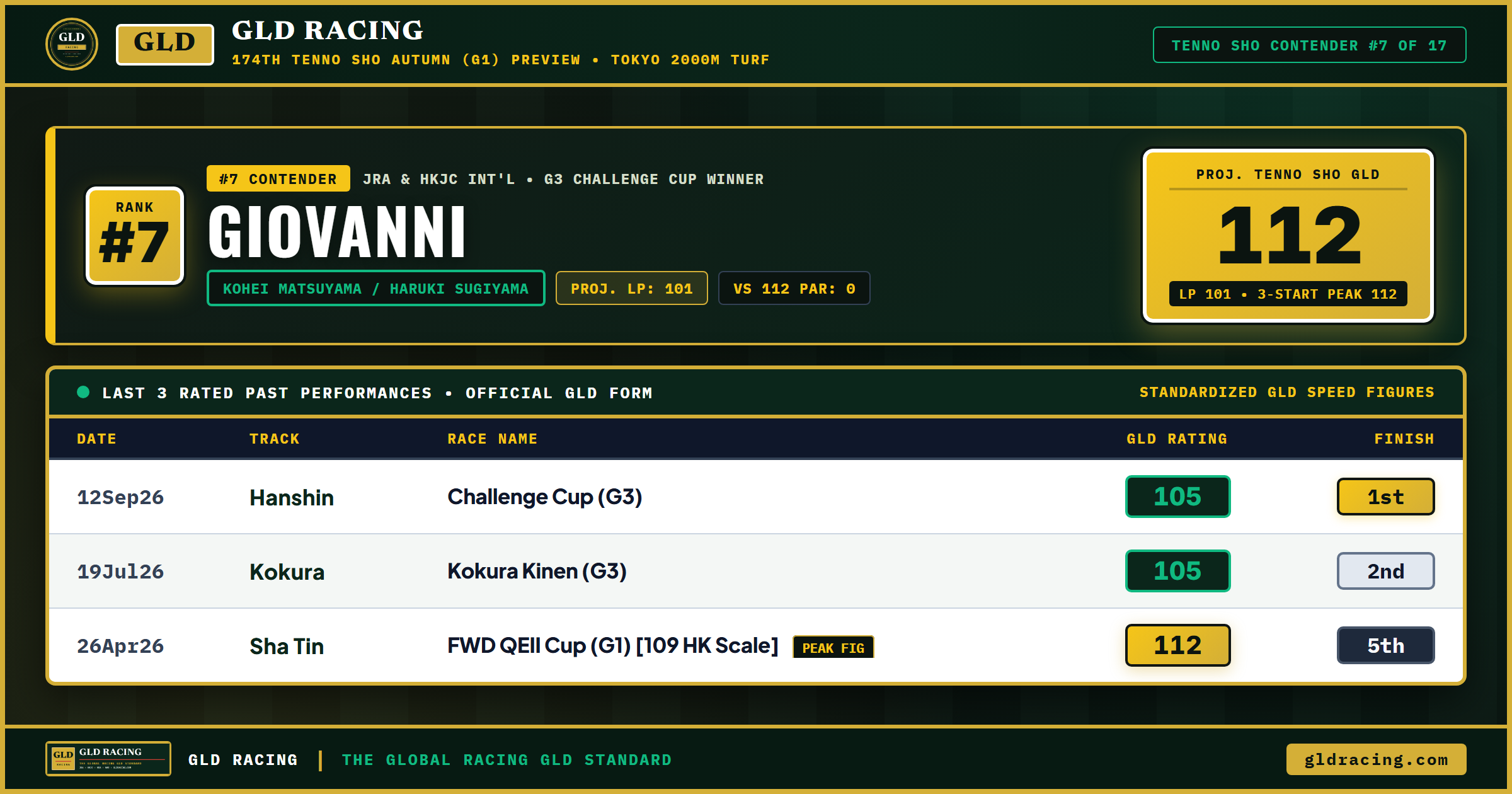Click the Rank #7 gold badge
Viewport: 1512px width, 794px height.
pyautogui.click(x=135, y=236)
